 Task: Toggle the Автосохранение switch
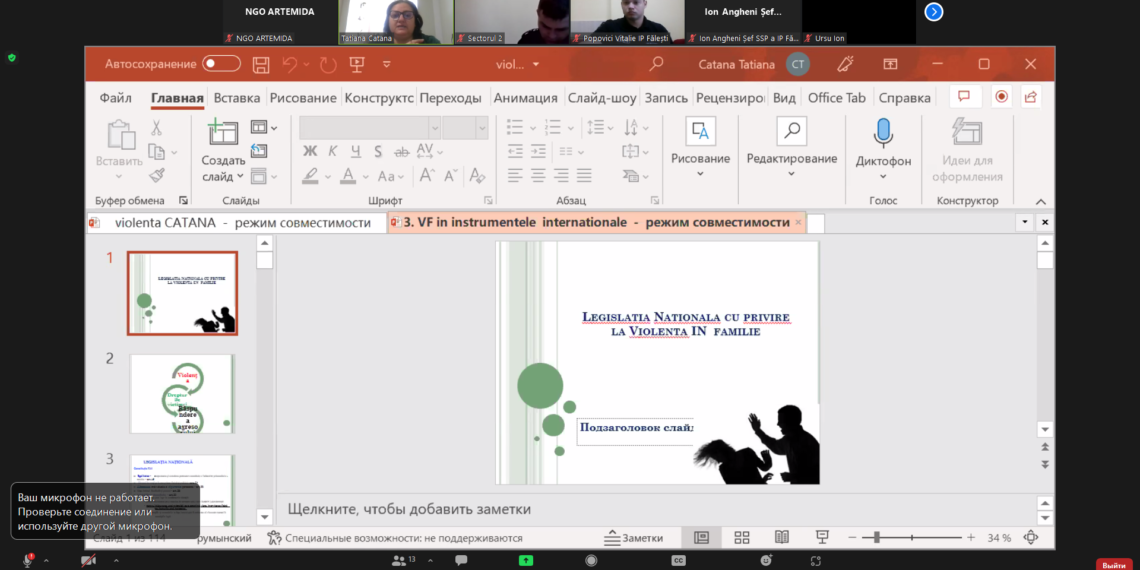[221, 64]
